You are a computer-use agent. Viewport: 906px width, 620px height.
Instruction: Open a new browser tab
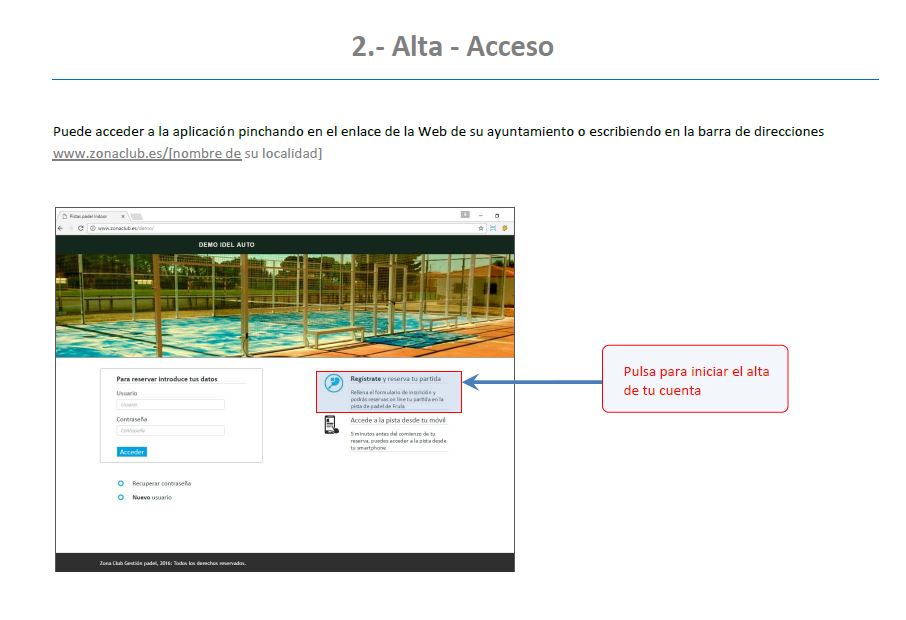[136, 217]
